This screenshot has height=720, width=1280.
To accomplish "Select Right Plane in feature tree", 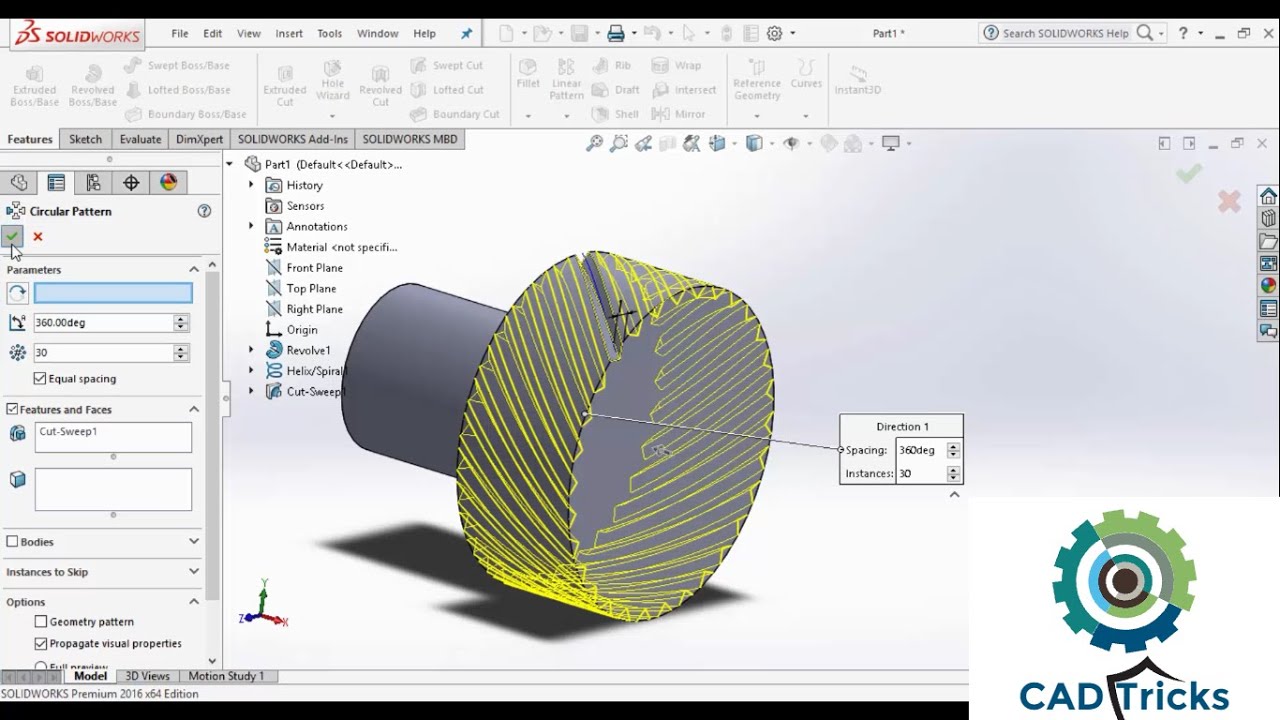I will point(314,309).
